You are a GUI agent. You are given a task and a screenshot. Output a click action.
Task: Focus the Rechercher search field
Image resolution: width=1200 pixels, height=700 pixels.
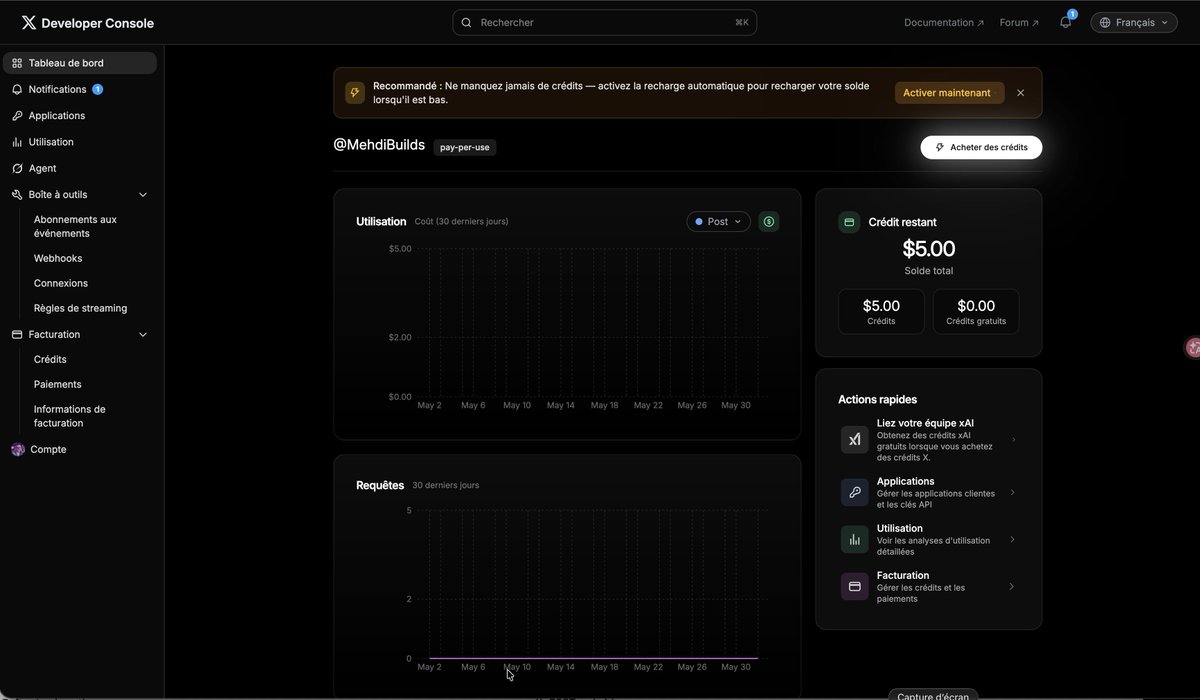[604, 22]
